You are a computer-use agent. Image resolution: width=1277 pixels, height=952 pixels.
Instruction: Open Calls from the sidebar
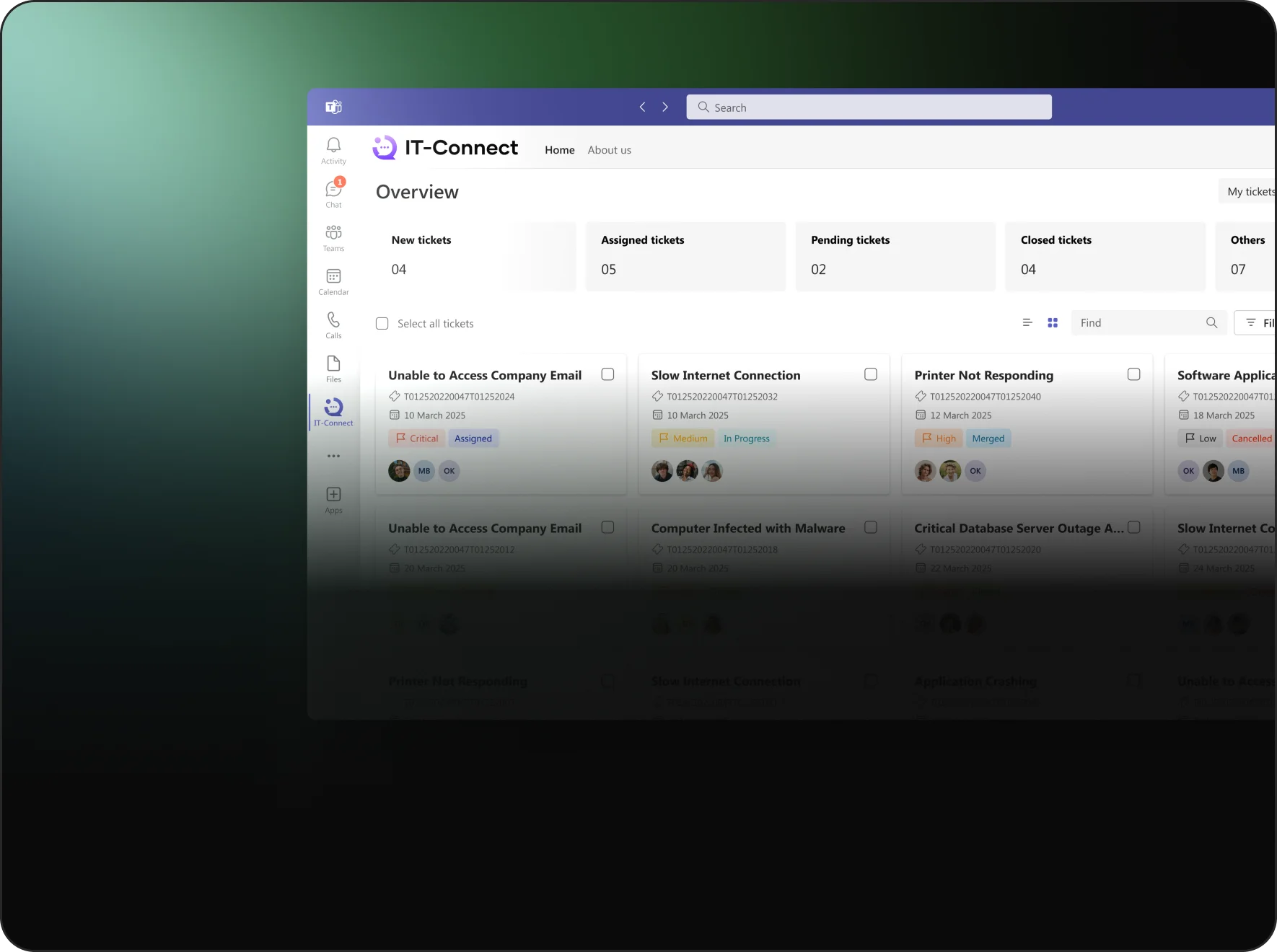pyautogui.click(x=333, y=325)
